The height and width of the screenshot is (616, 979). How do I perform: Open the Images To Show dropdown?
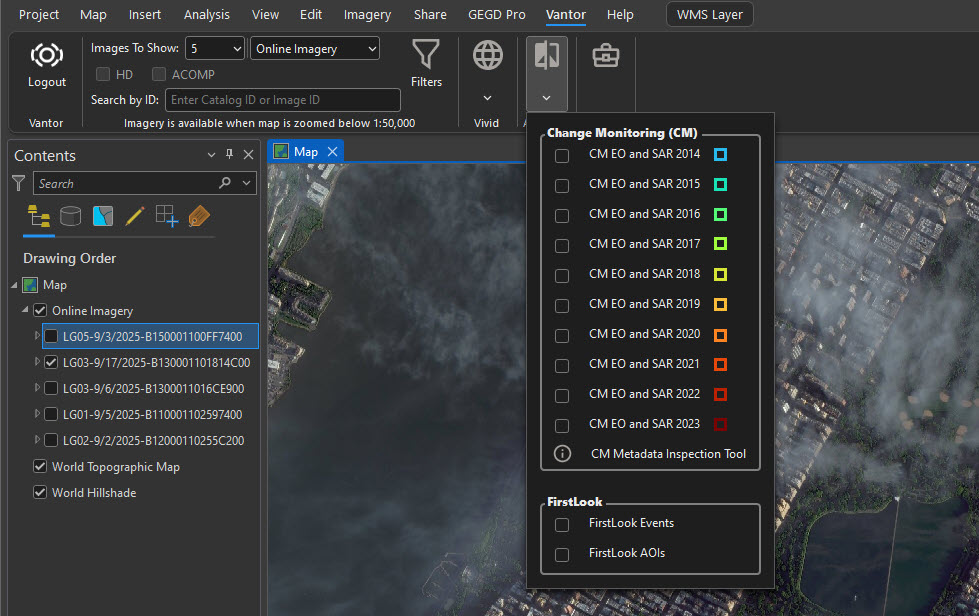point(215,49)
